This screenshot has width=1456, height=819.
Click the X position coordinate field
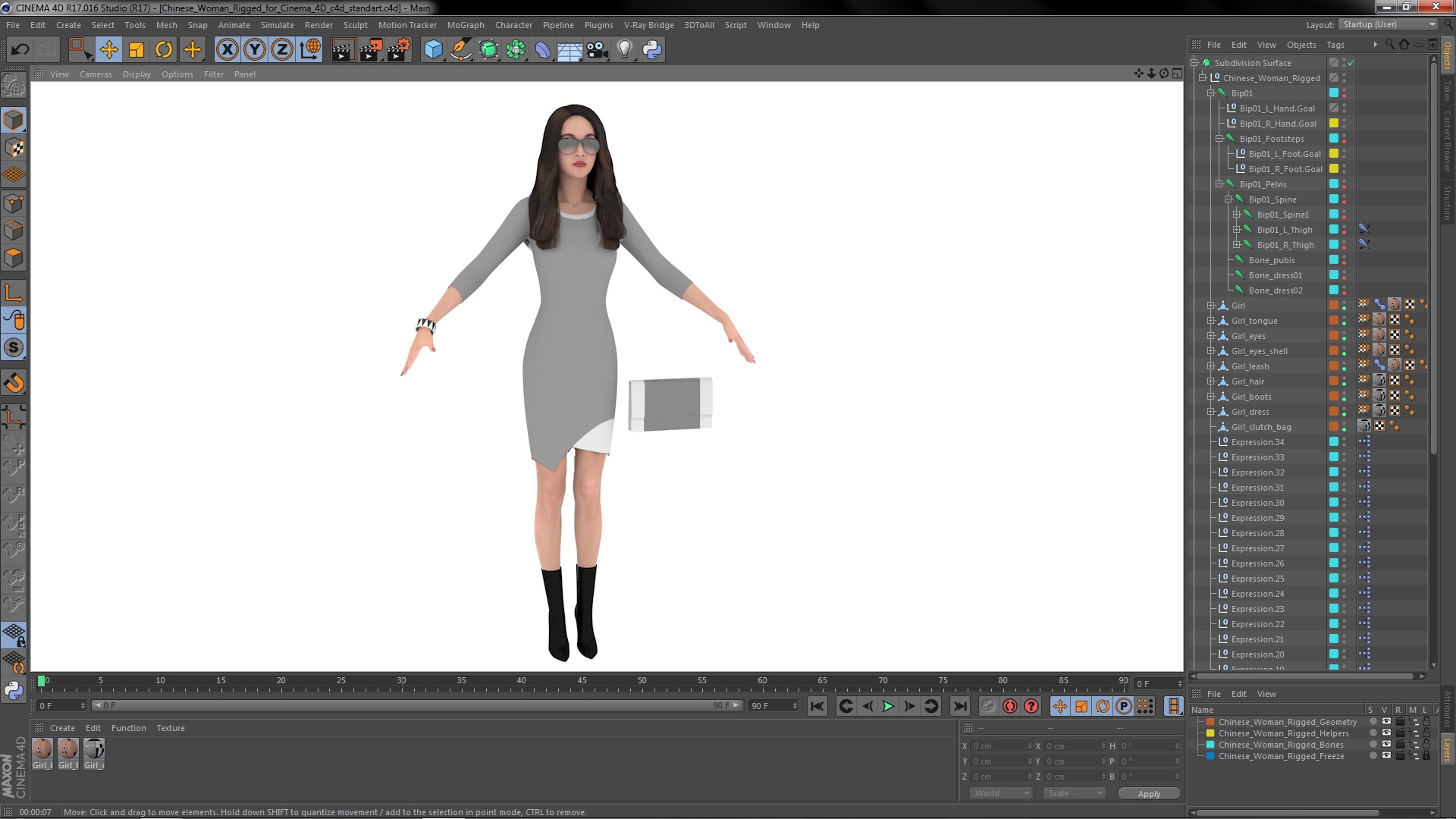[x=1001, y=746]
